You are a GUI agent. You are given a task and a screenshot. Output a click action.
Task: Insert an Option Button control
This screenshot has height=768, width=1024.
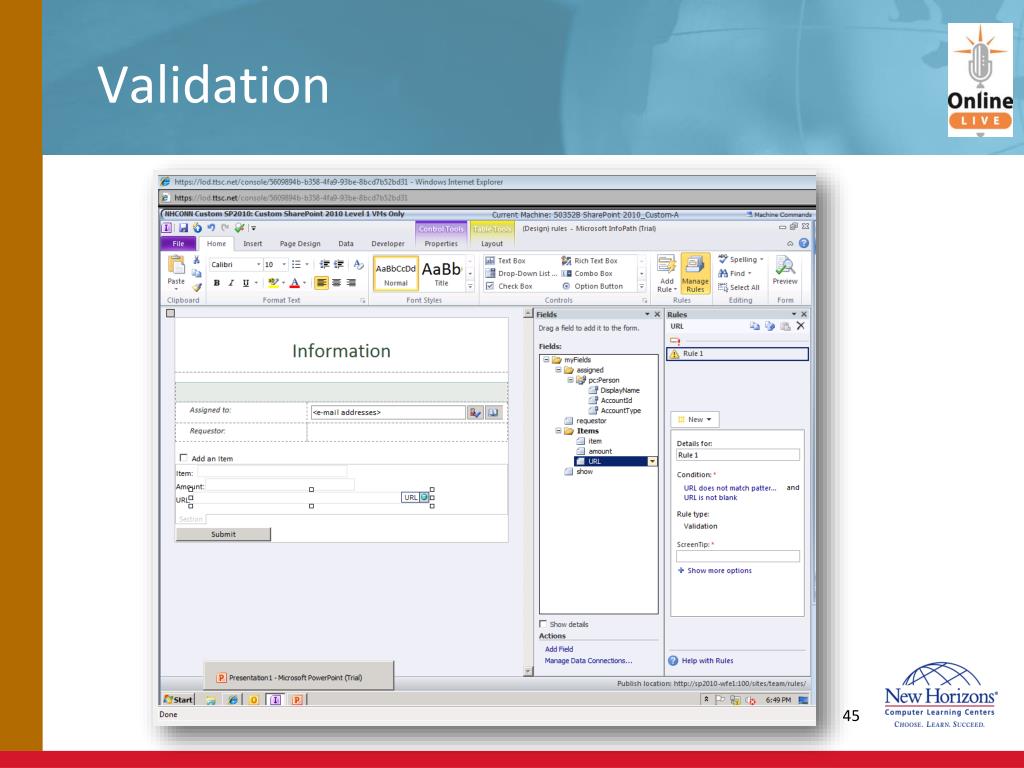coord(592,286)
